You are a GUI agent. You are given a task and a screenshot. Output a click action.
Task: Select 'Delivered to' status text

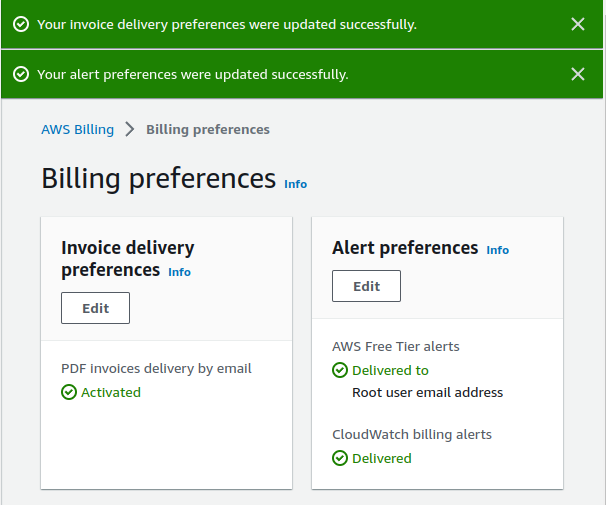(x=390, y=370)
